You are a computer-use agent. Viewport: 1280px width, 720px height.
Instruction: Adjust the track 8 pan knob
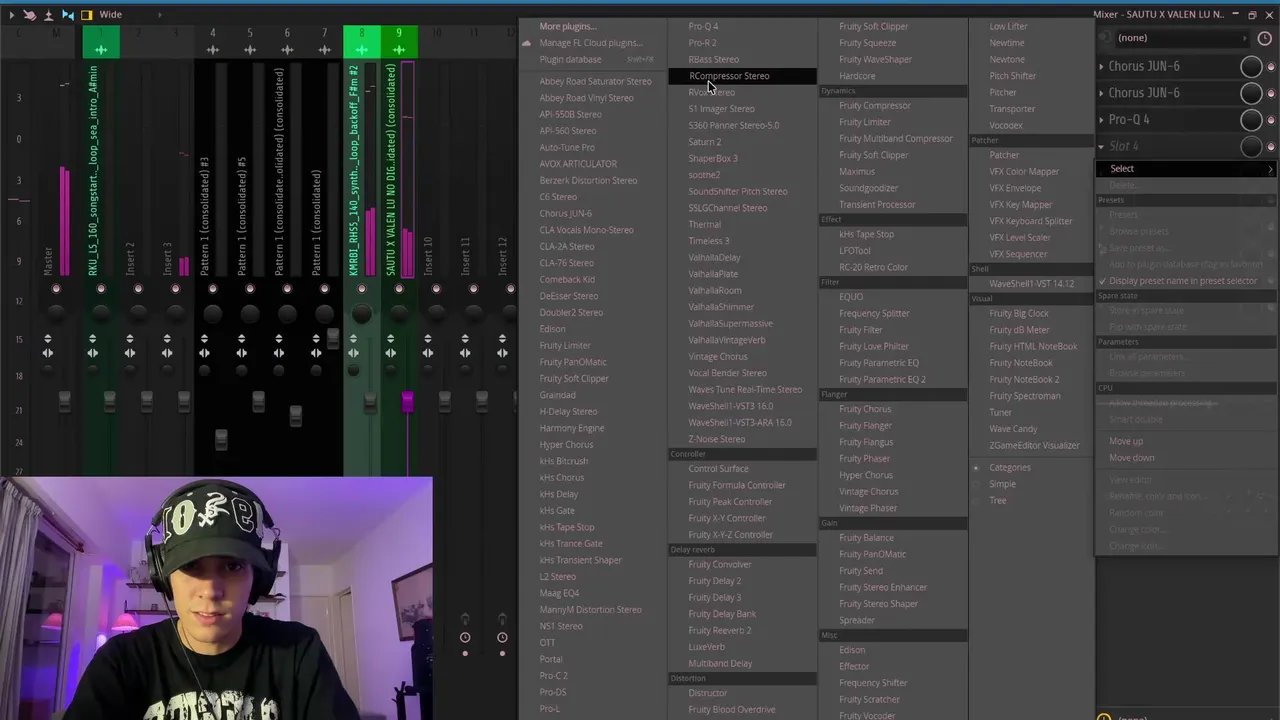(361, 314)
